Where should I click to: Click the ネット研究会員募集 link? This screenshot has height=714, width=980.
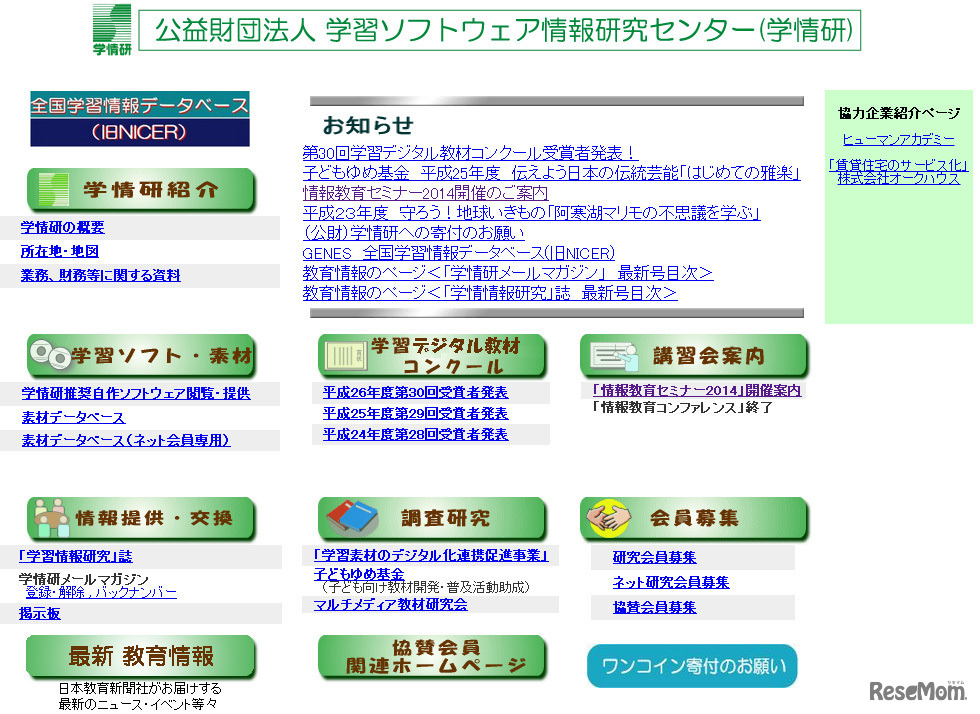click(668, 580)
